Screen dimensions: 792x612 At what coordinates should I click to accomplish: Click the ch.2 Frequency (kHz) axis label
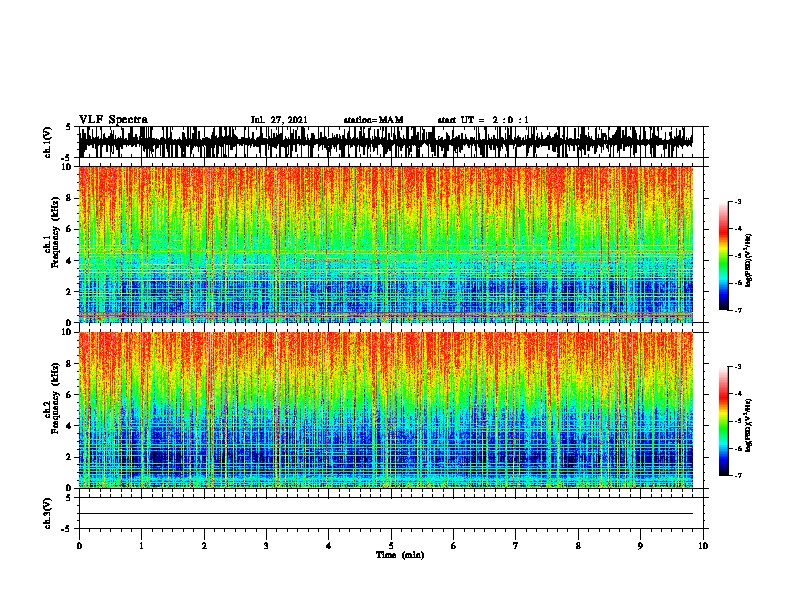click(51, 398)
